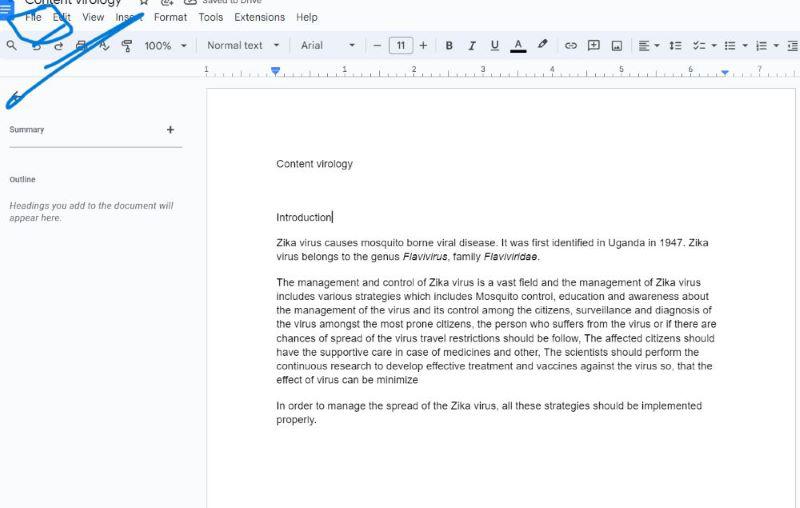Toggle bold formatting
This screenshot has height=508, width=800.
[449, 46]
